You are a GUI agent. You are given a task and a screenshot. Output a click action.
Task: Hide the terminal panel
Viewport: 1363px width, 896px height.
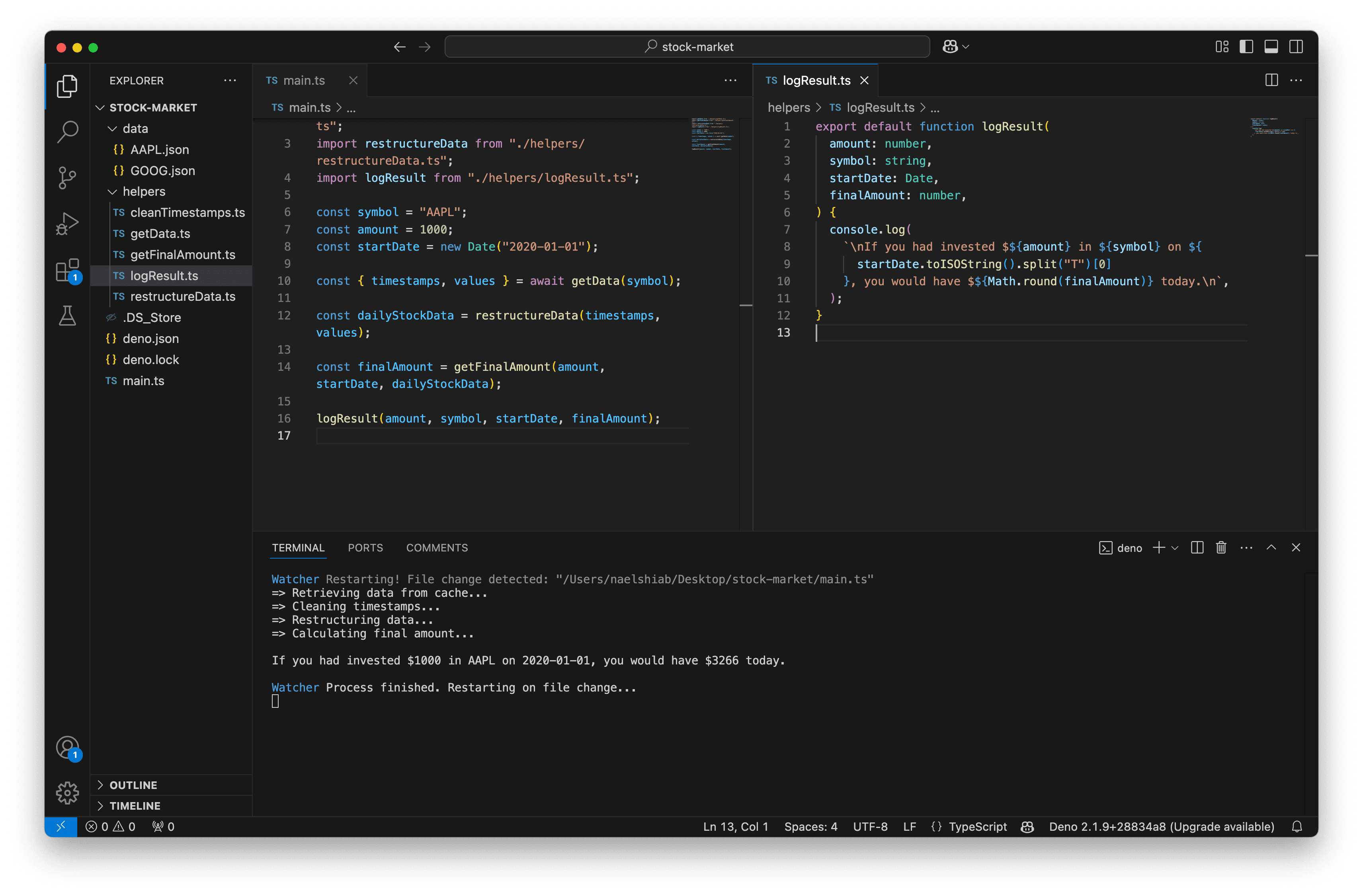tap(1296, 548)
